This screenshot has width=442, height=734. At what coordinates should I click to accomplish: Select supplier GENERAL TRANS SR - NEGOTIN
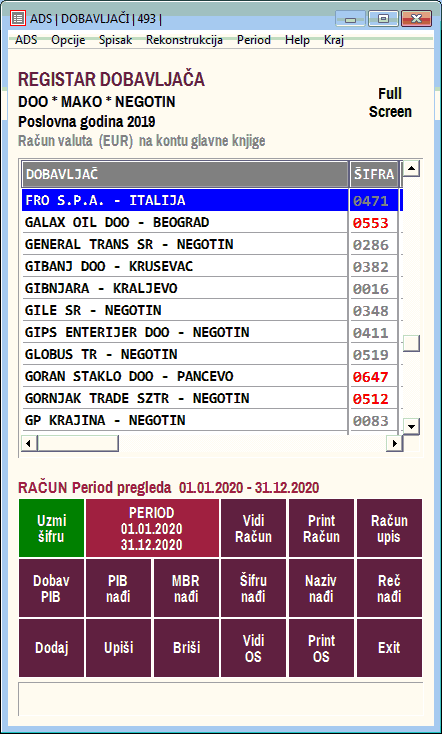click(185, 244)
